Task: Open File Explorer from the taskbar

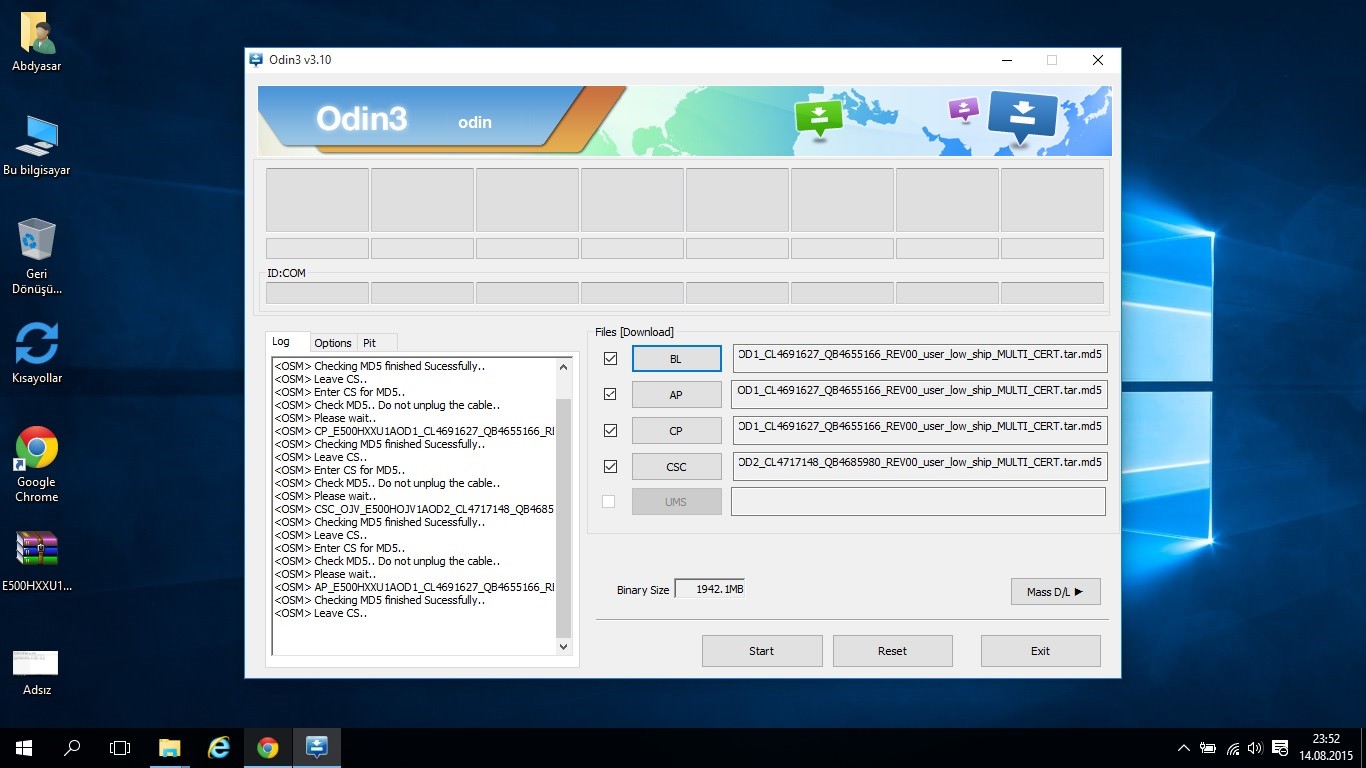Action: click(170, 747)
